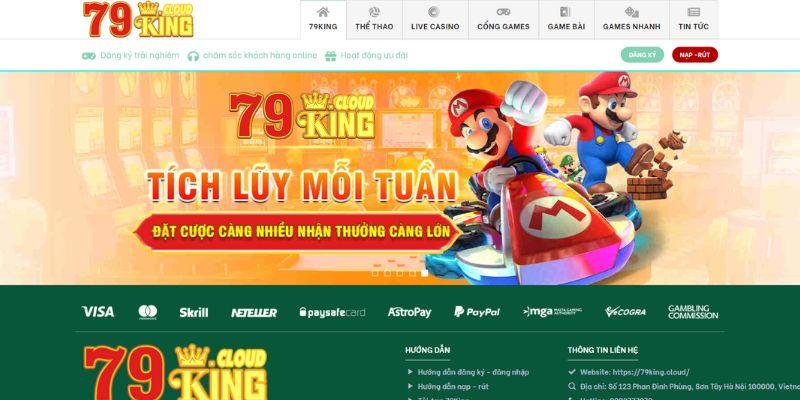Click the gift box promotions icon
Viewport: 800px width, 400px height.
click(331, 56)
